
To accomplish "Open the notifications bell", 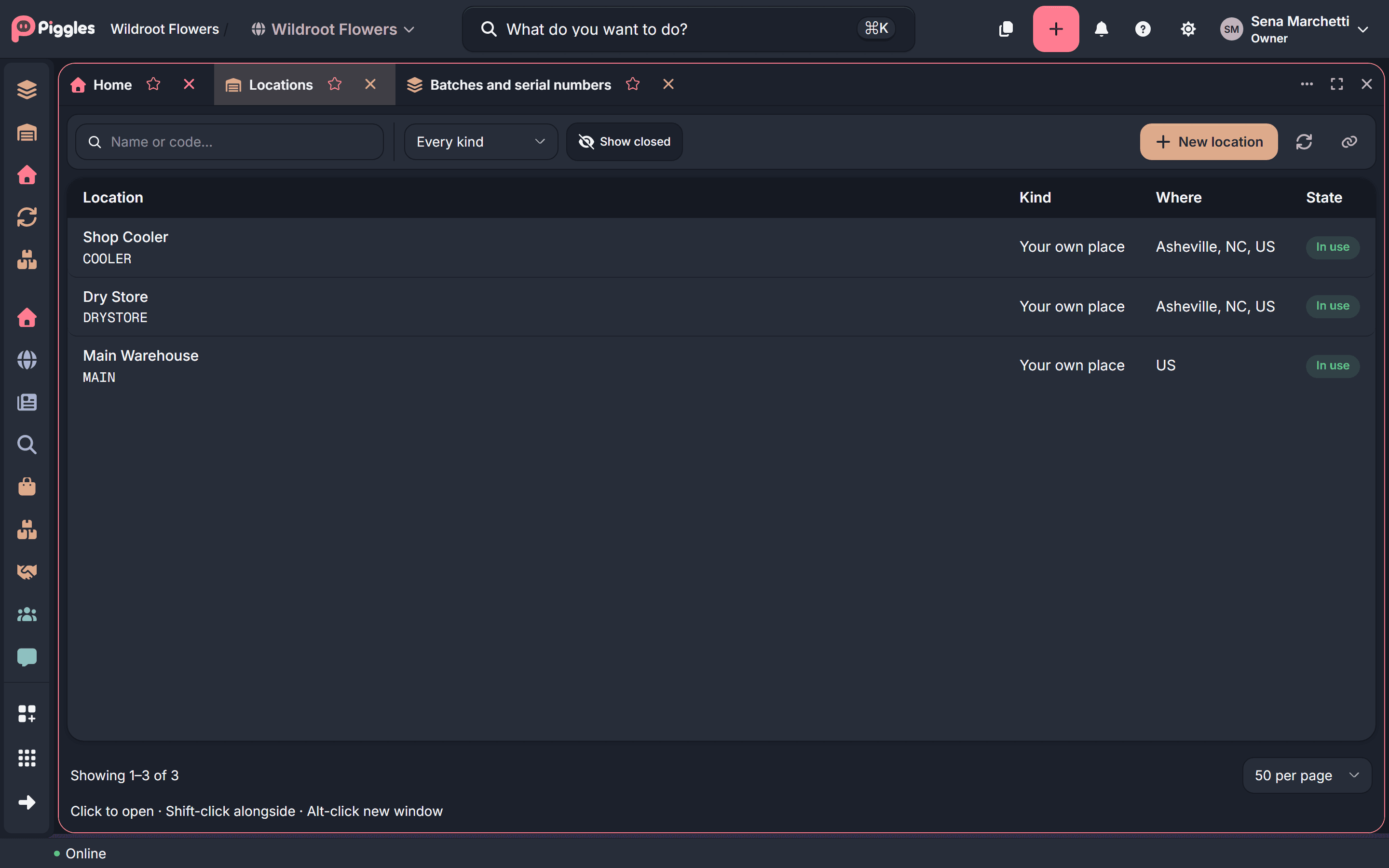I will (x=1101, y=29).
